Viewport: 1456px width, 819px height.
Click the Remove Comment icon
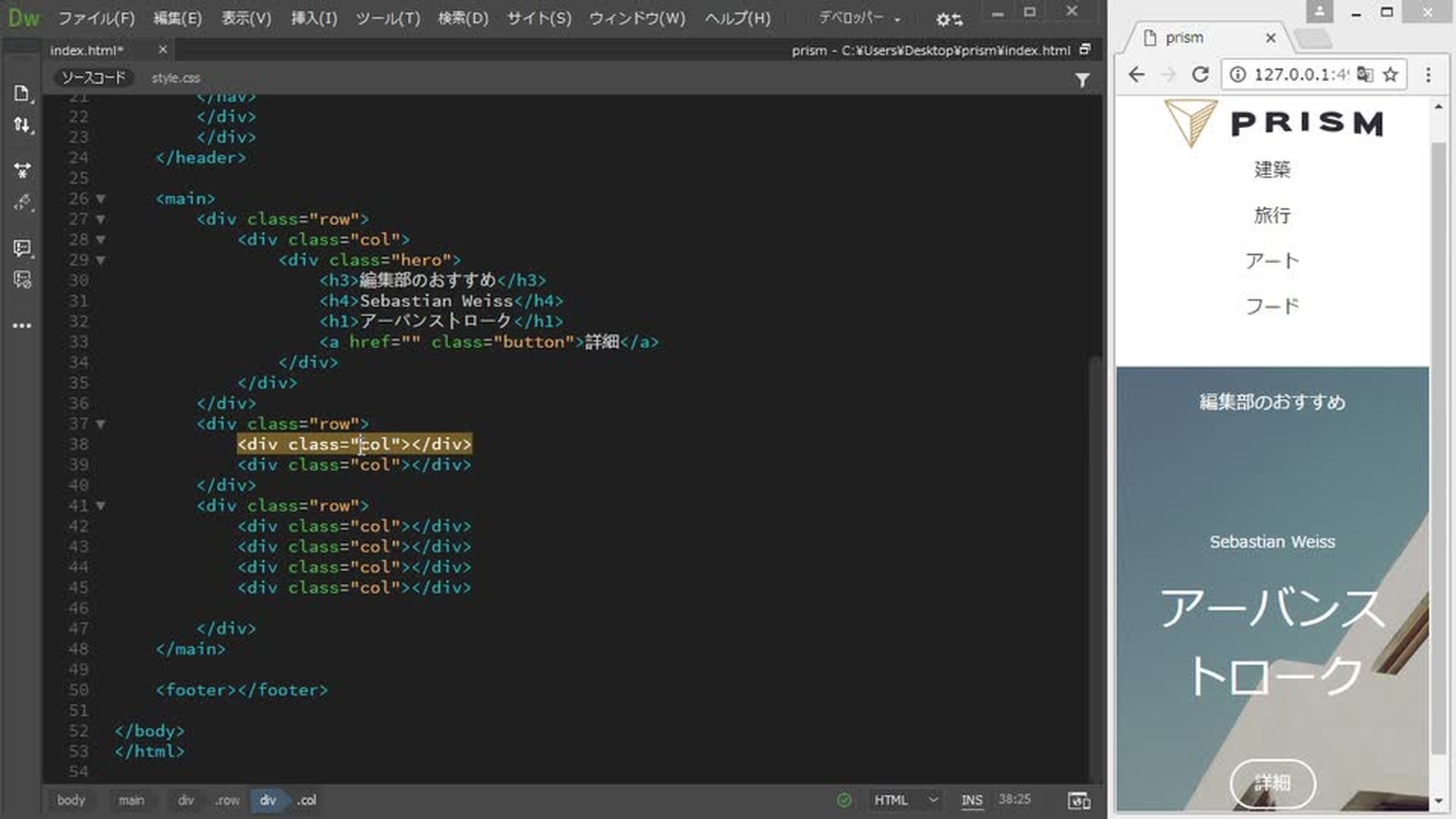22,280
